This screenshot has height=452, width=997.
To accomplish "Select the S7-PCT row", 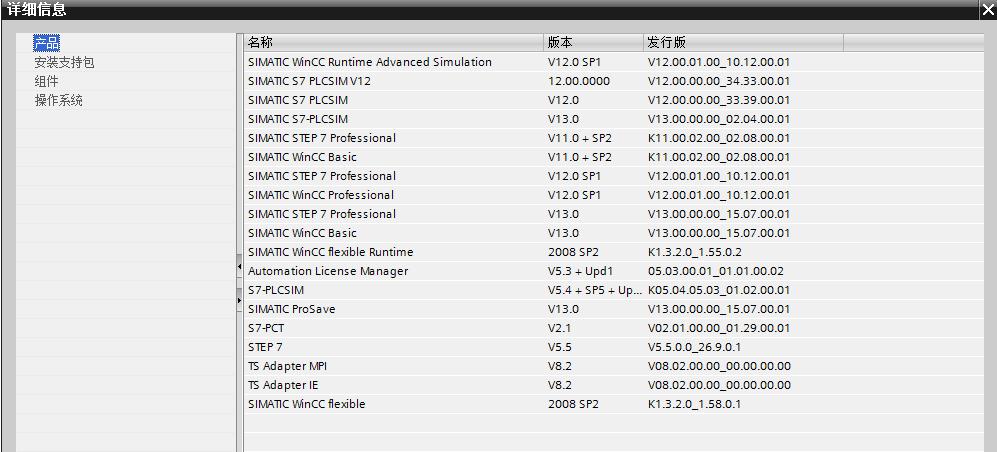I will coord(260,328).
